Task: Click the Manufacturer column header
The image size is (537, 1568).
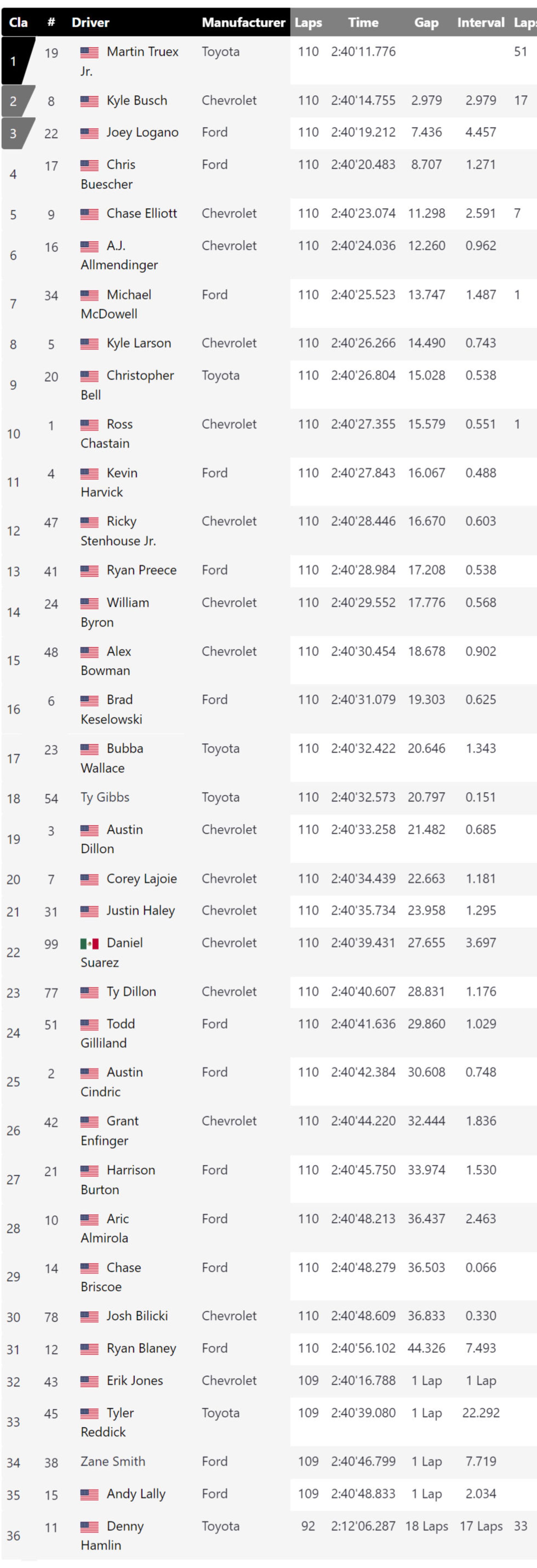Action: pos(243,22)
